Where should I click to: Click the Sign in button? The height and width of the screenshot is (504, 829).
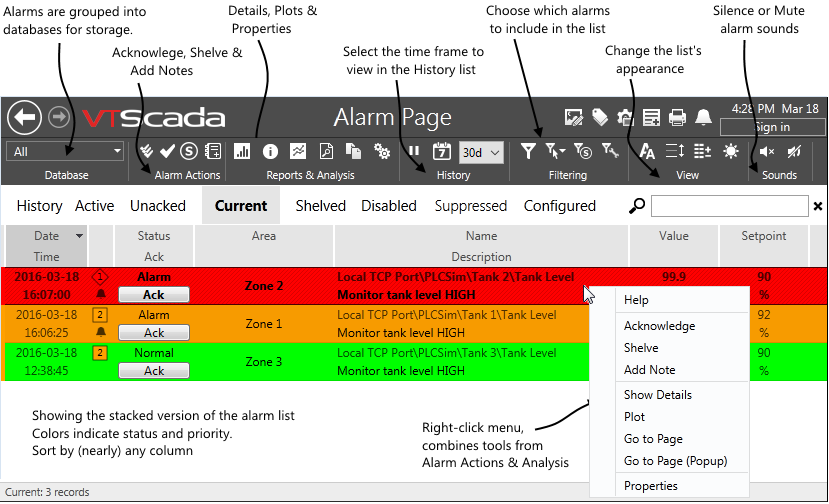[771, 127]
